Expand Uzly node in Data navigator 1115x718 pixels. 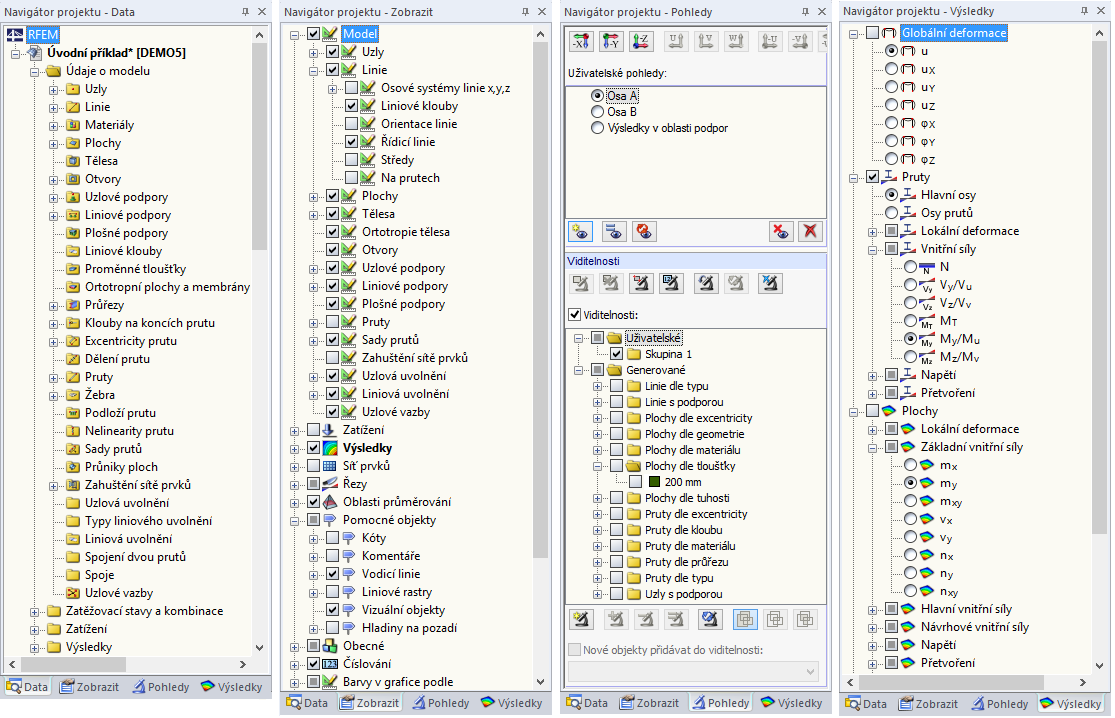(x=53, y=90)
